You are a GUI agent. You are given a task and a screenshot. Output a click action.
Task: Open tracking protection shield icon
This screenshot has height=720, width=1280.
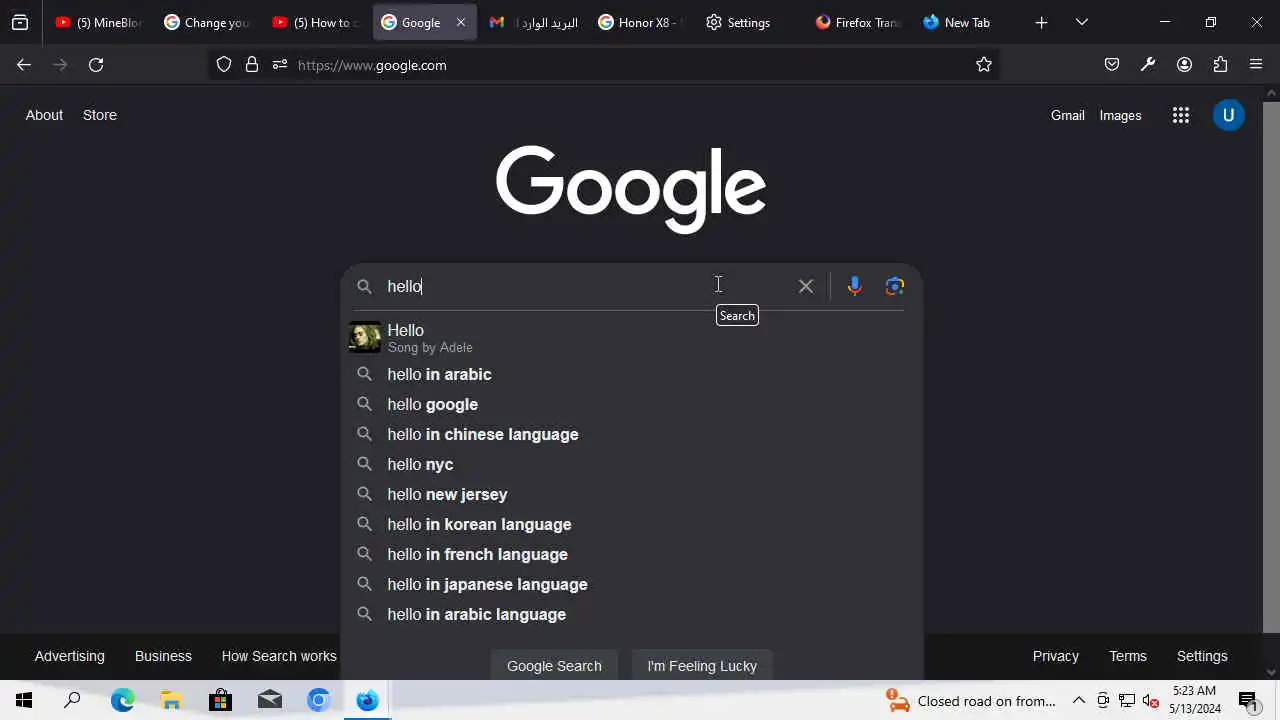point(224,65)
